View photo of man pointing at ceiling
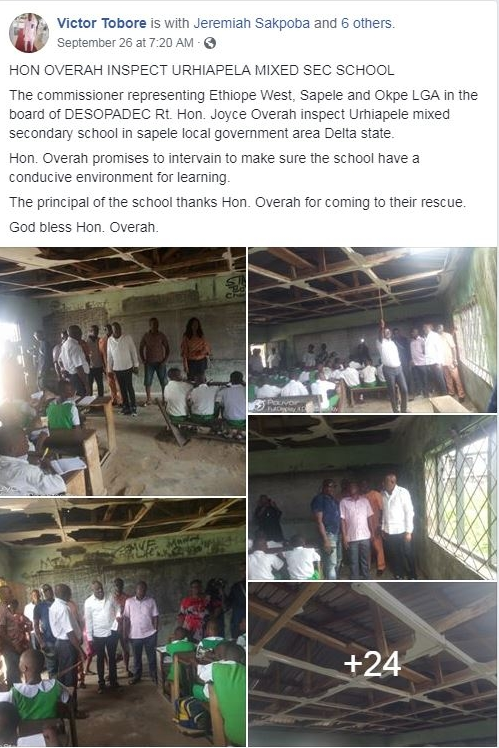 [x=373, y=330]
